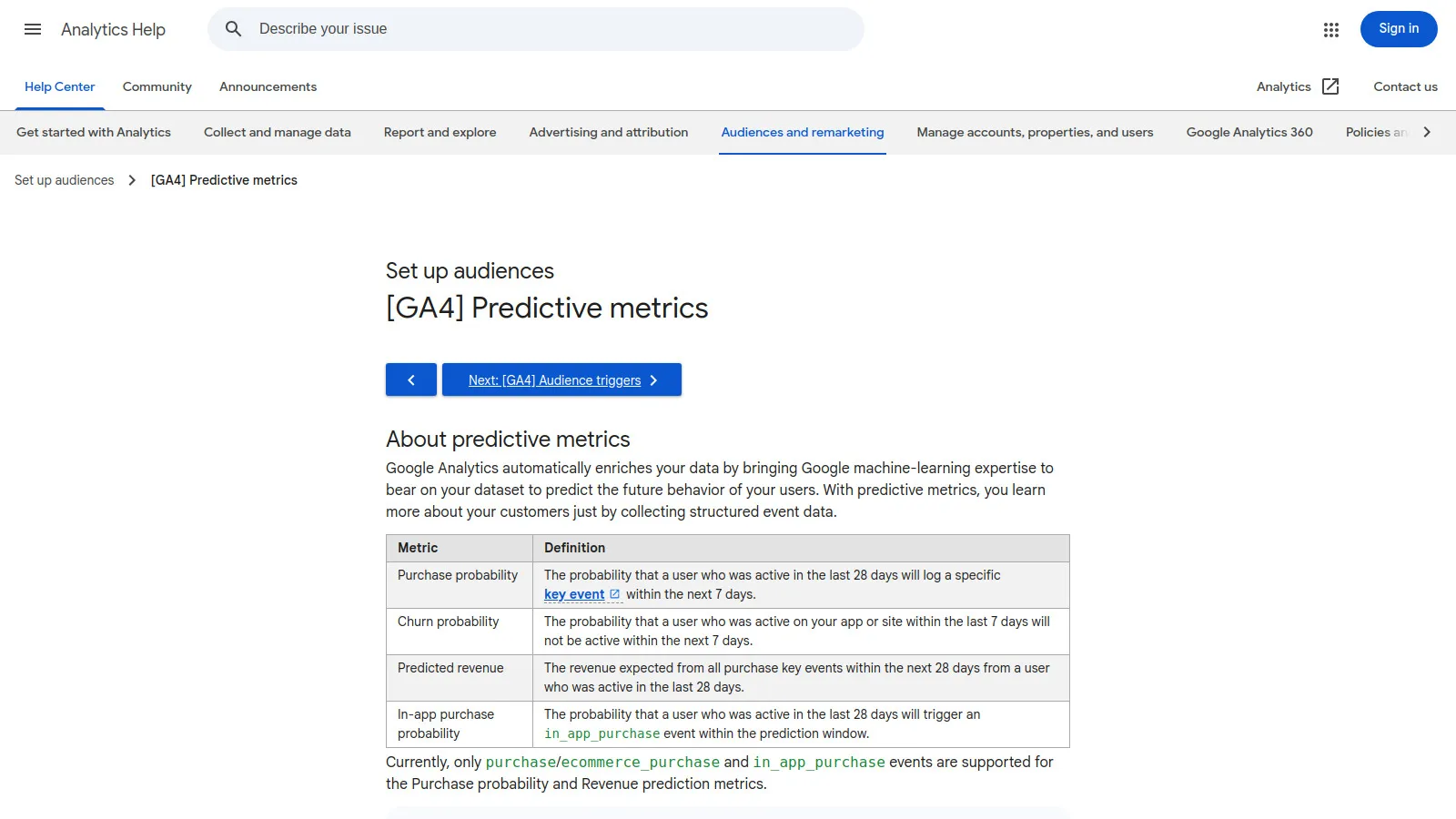The image size is (1456, 819).
Task: Open Audiences and remarketing category
Action: pos(802,132)
